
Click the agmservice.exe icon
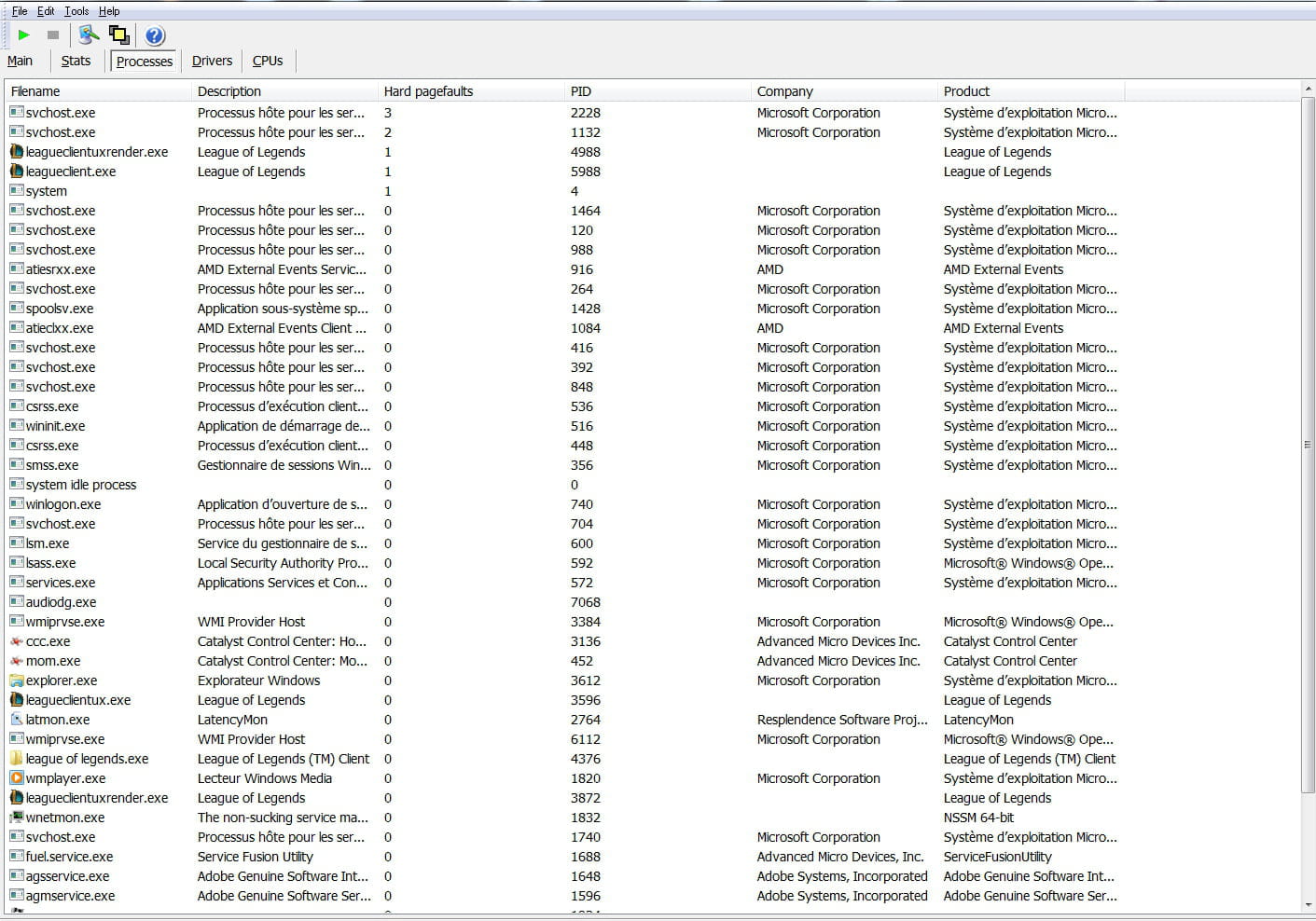17,896
